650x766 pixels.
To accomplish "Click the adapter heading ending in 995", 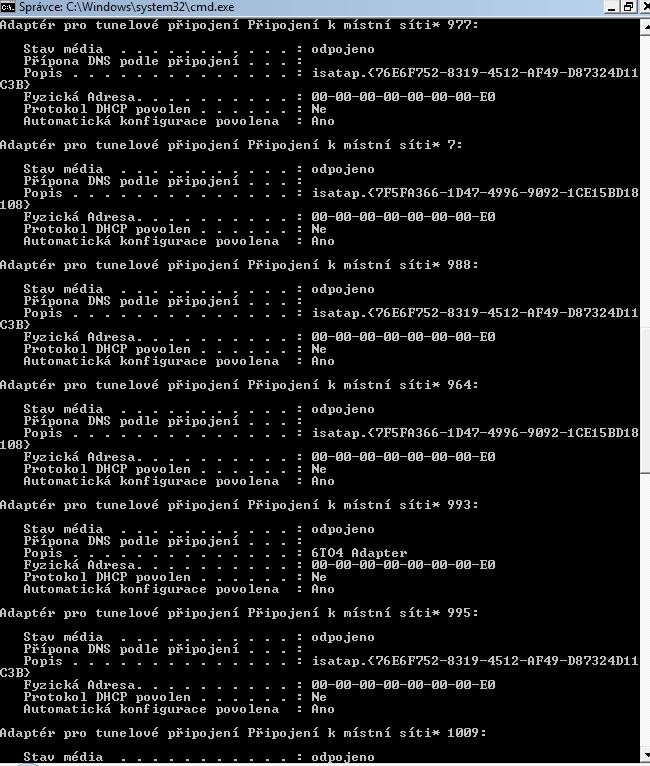I will 239,613.
